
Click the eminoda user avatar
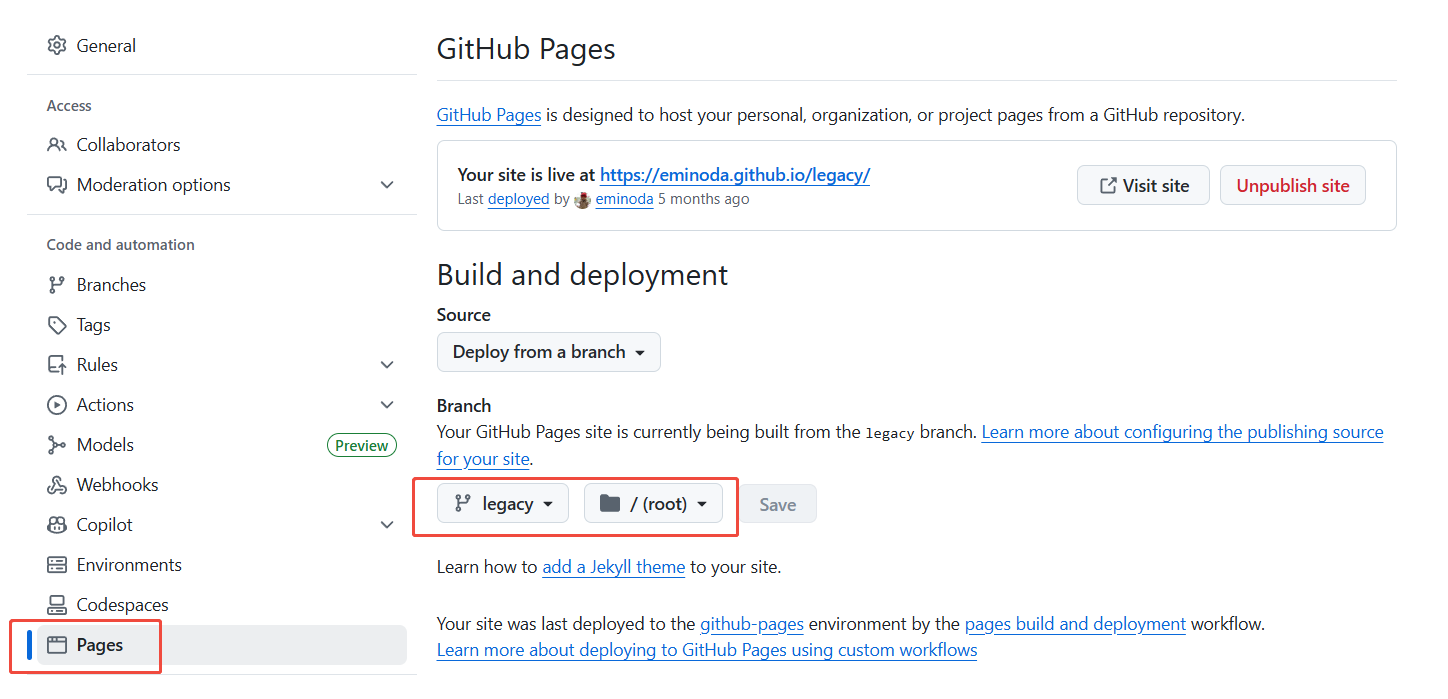pos(582,199)
